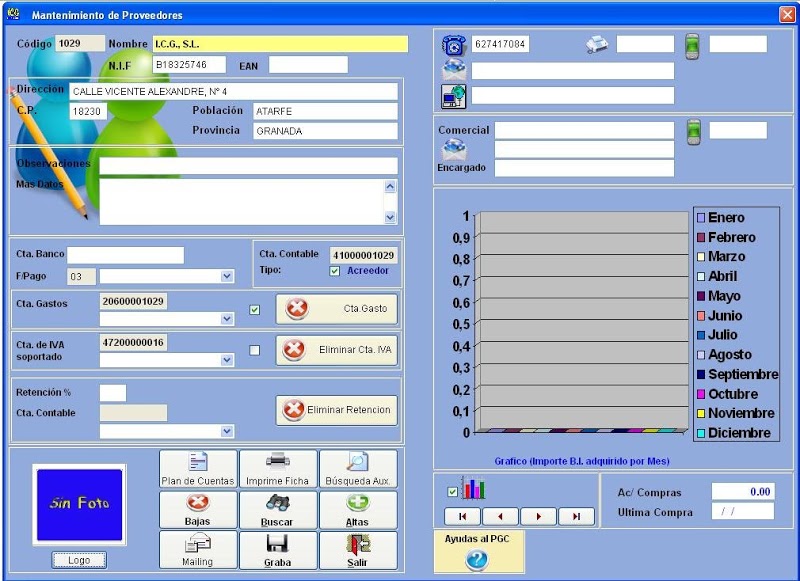Click the Mas Datos scroll down arrow
800x581 pixels.
coord(390,217)
